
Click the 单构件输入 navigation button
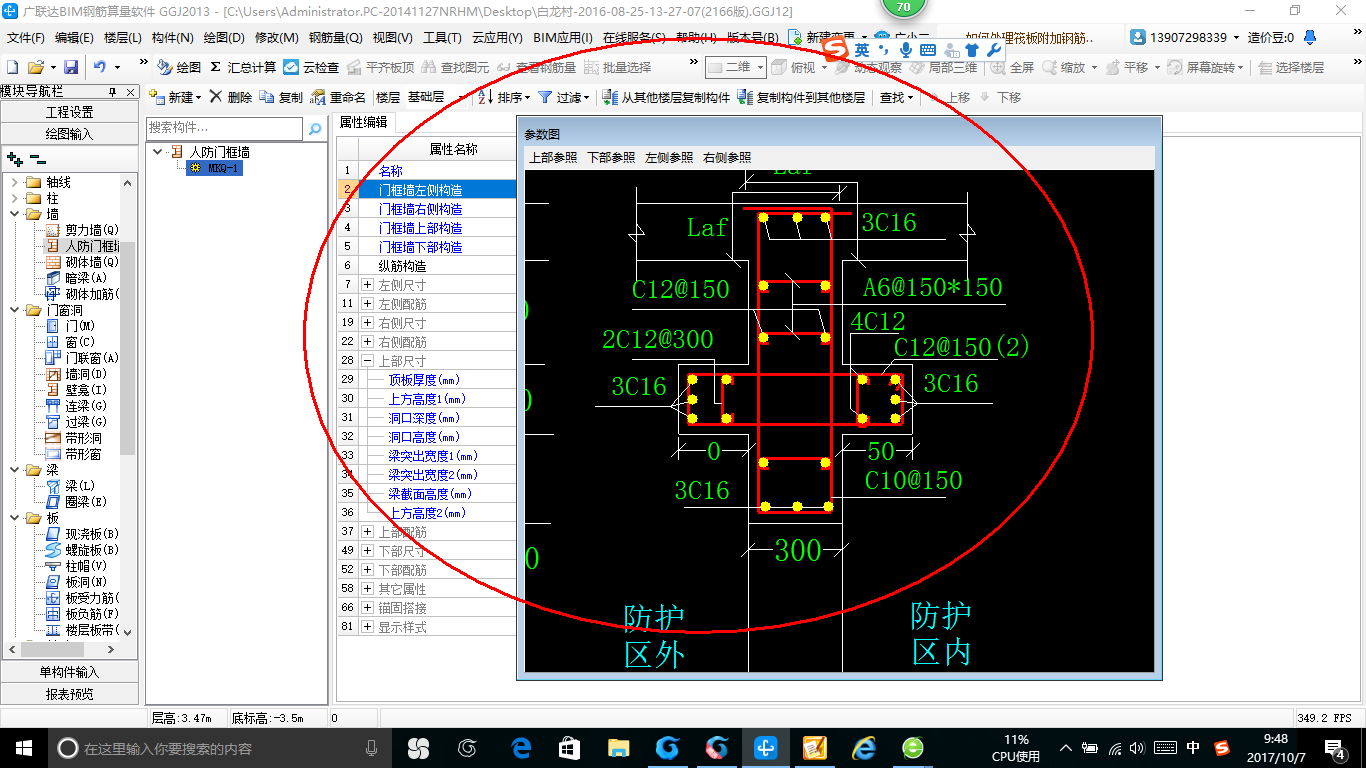tap(70, 672)
